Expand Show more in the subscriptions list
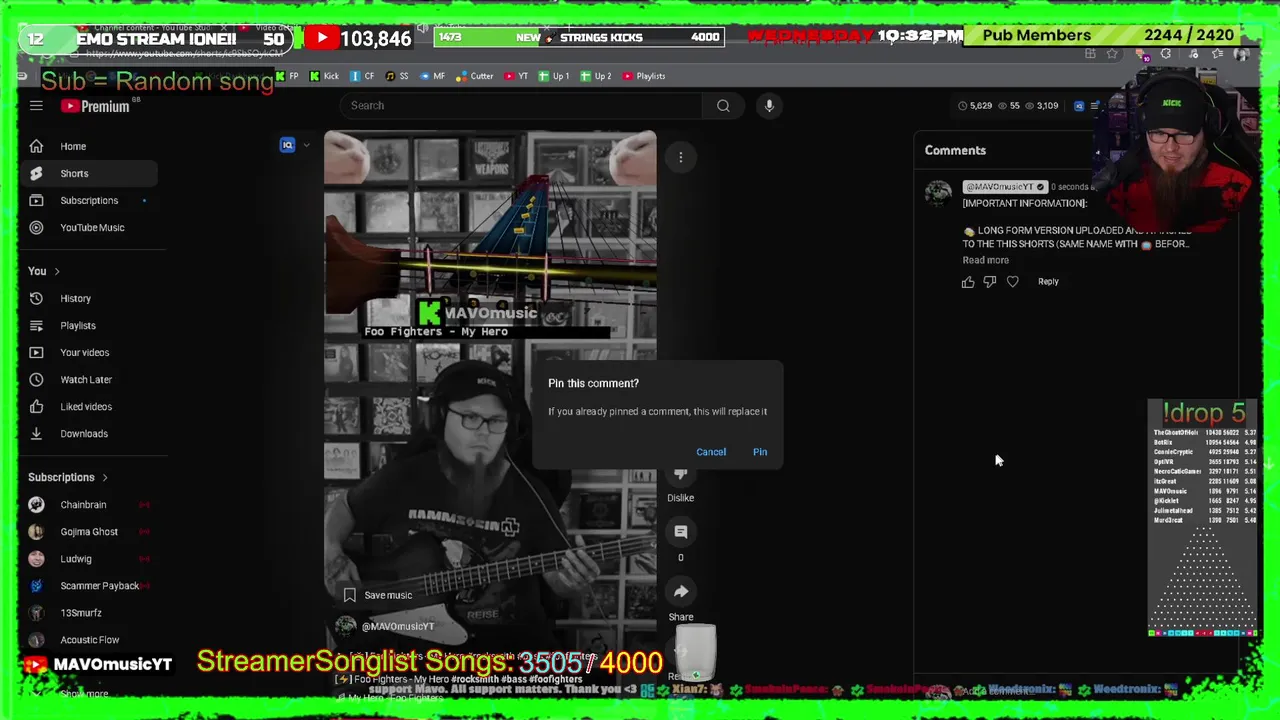 (x=84, y=693)
